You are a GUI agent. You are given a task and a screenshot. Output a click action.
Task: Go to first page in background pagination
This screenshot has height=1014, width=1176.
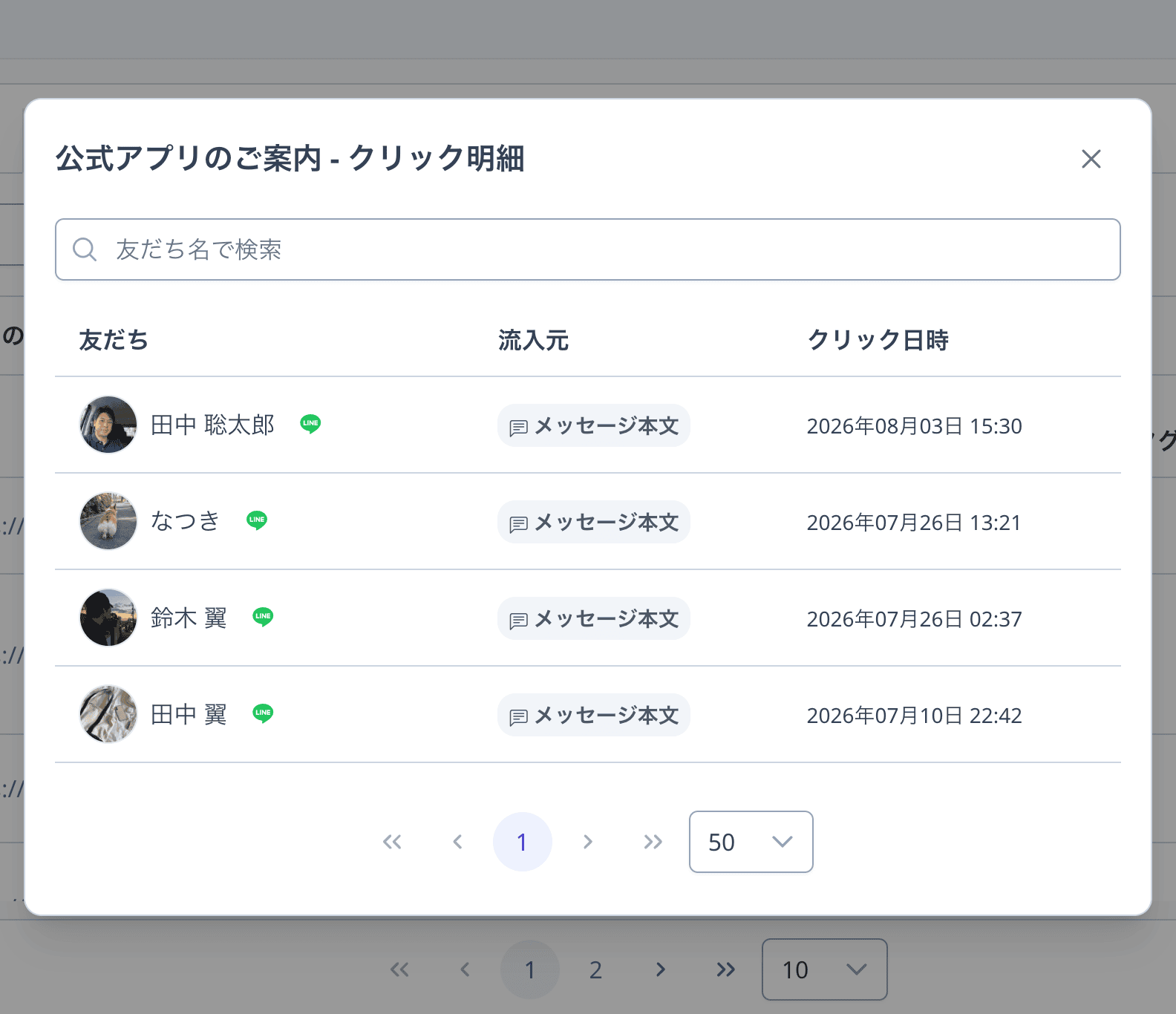399,969
